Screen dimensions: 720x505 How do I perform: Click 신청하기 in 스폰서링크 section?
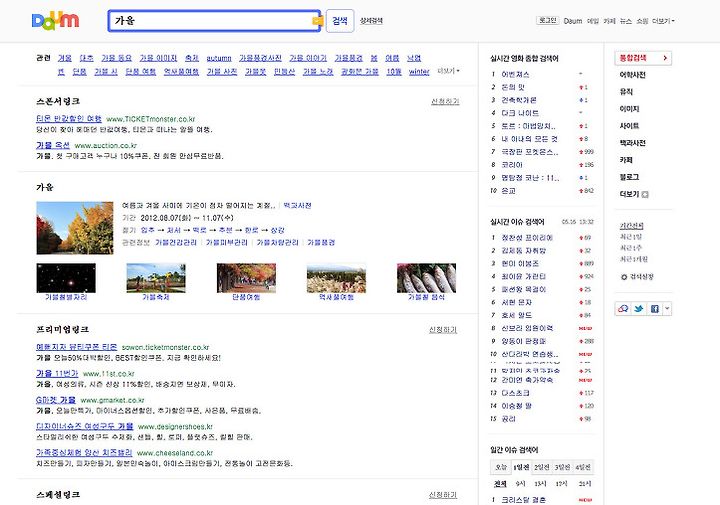pos(445,101)
